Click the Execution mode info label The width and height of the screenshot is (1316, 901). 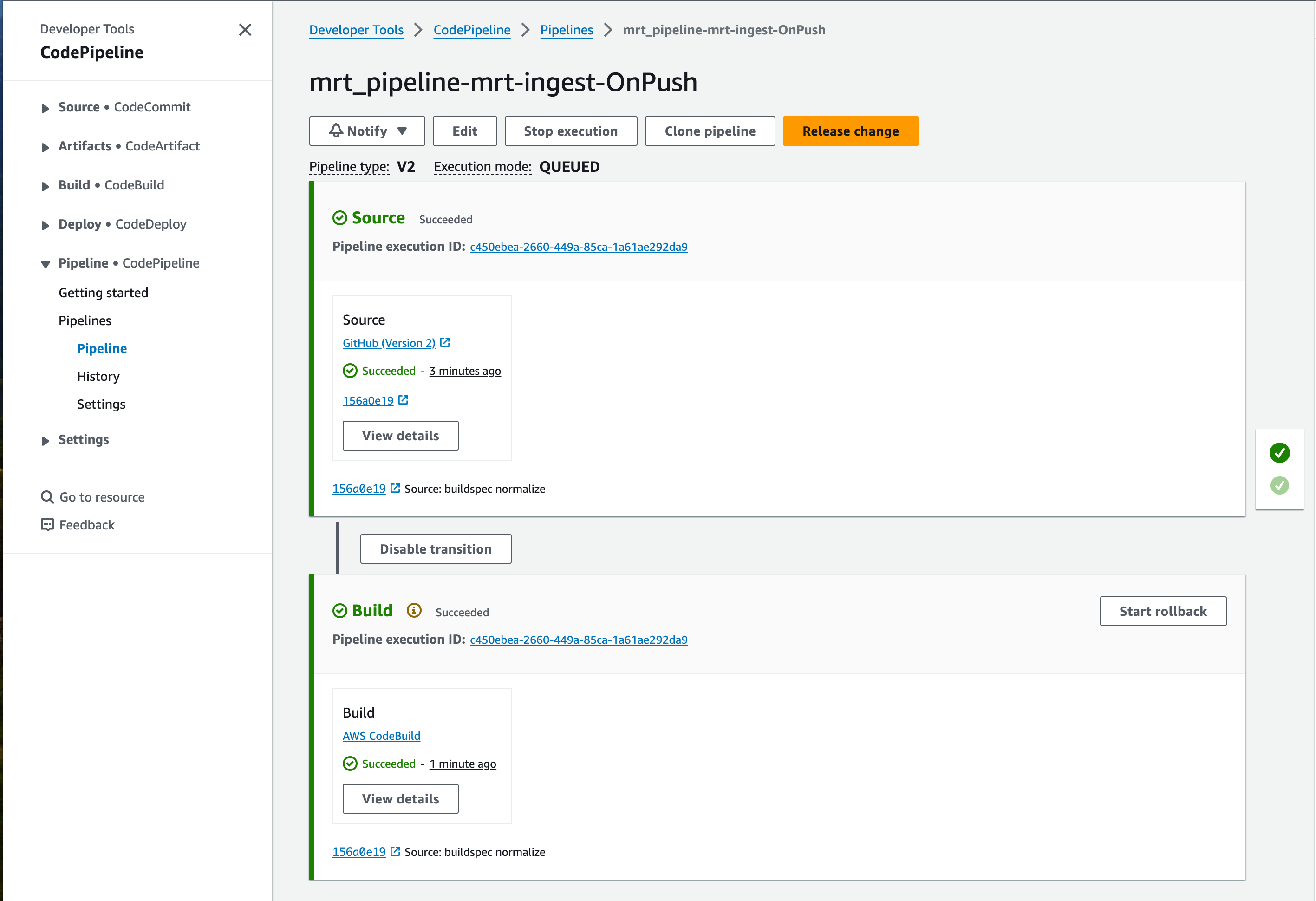(482, 166)
